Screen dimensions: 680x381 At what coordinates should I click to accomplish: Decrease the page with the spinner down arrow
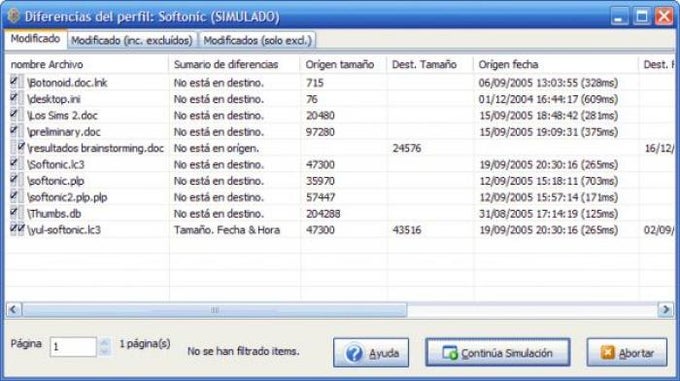point(104,352)
